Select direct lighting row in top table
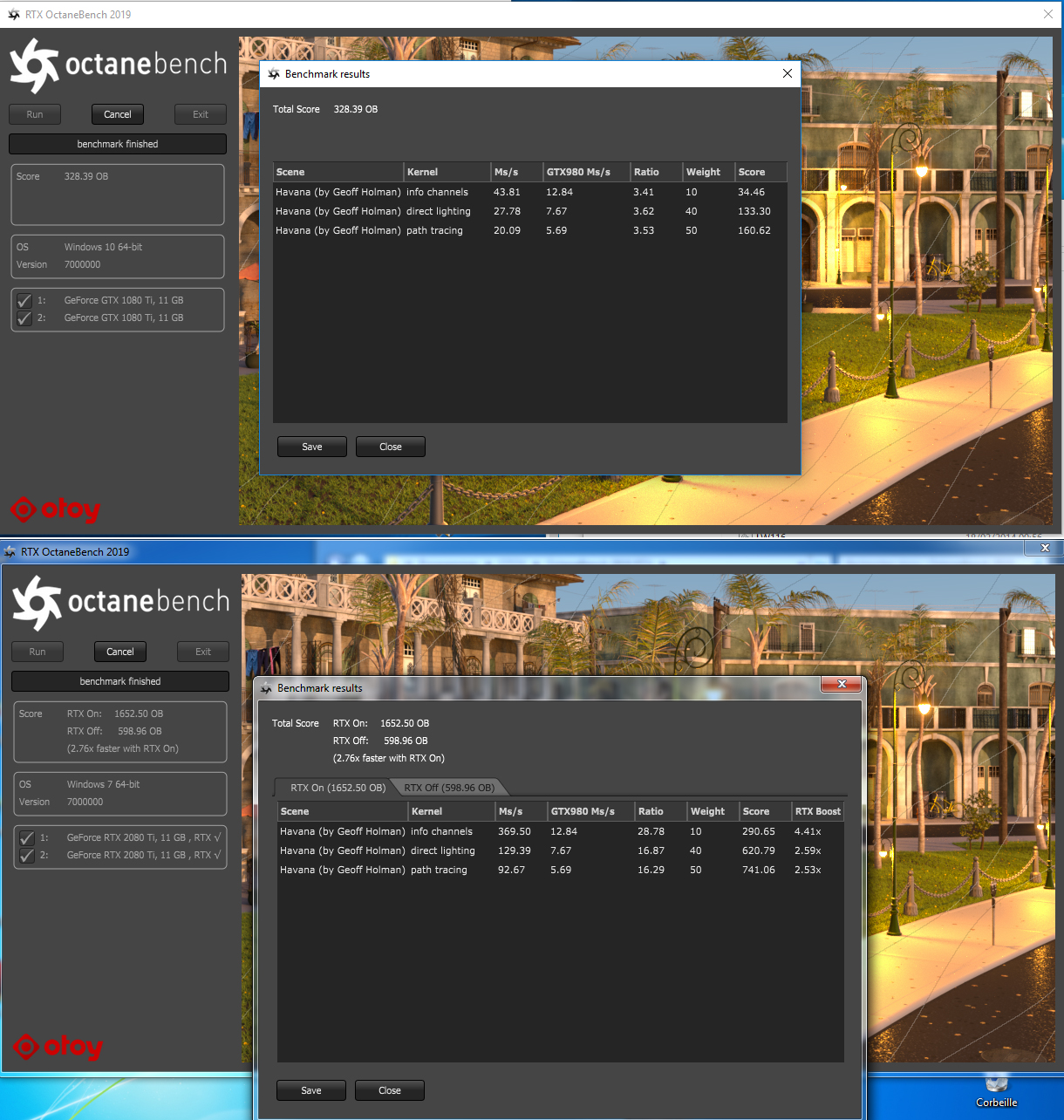The width and height of the screenshot is (1064, 1120). coord(530,211)
